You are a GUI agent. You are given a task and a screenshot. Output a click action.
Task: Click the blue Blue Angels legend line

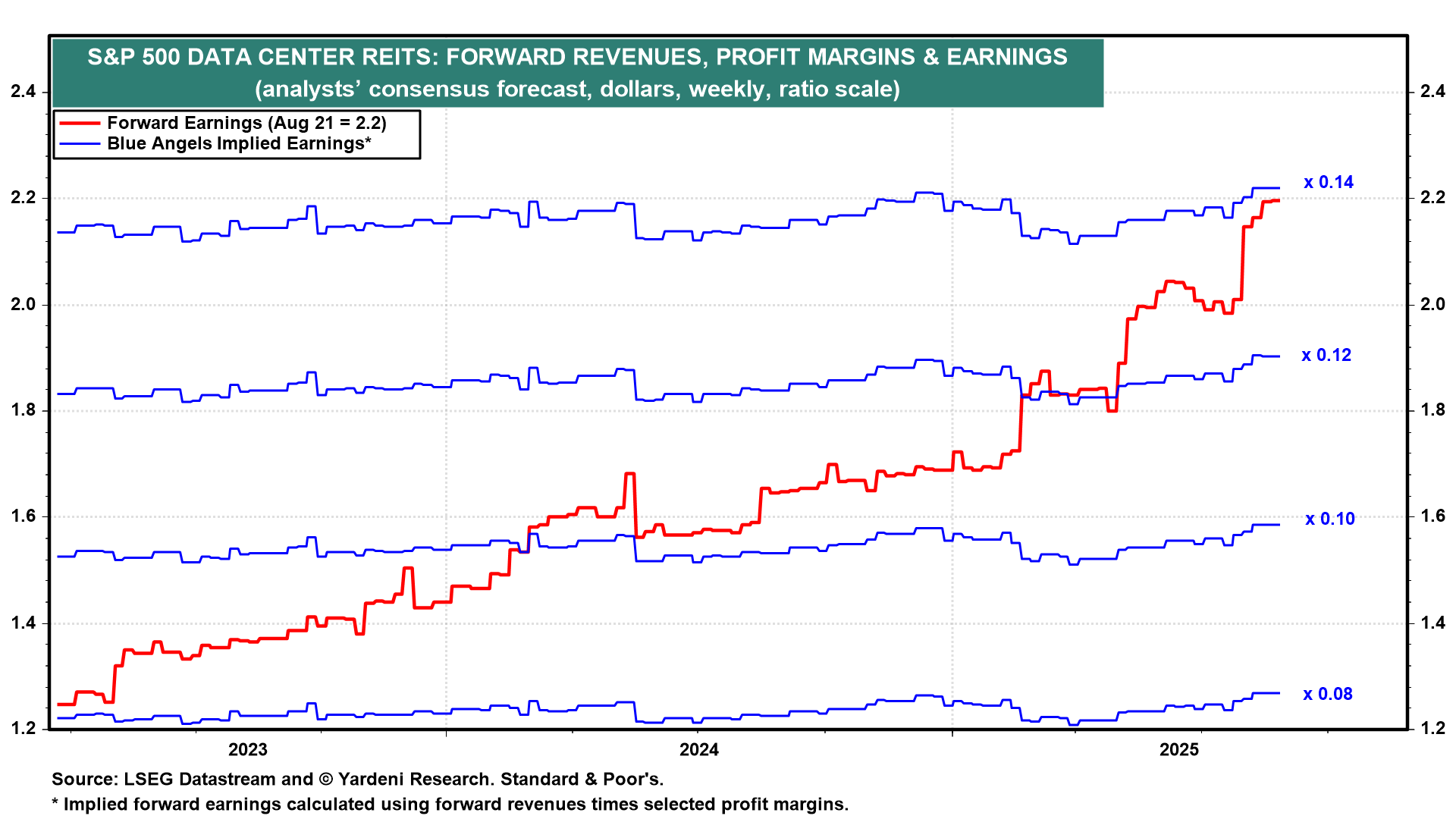click(80, 143)
